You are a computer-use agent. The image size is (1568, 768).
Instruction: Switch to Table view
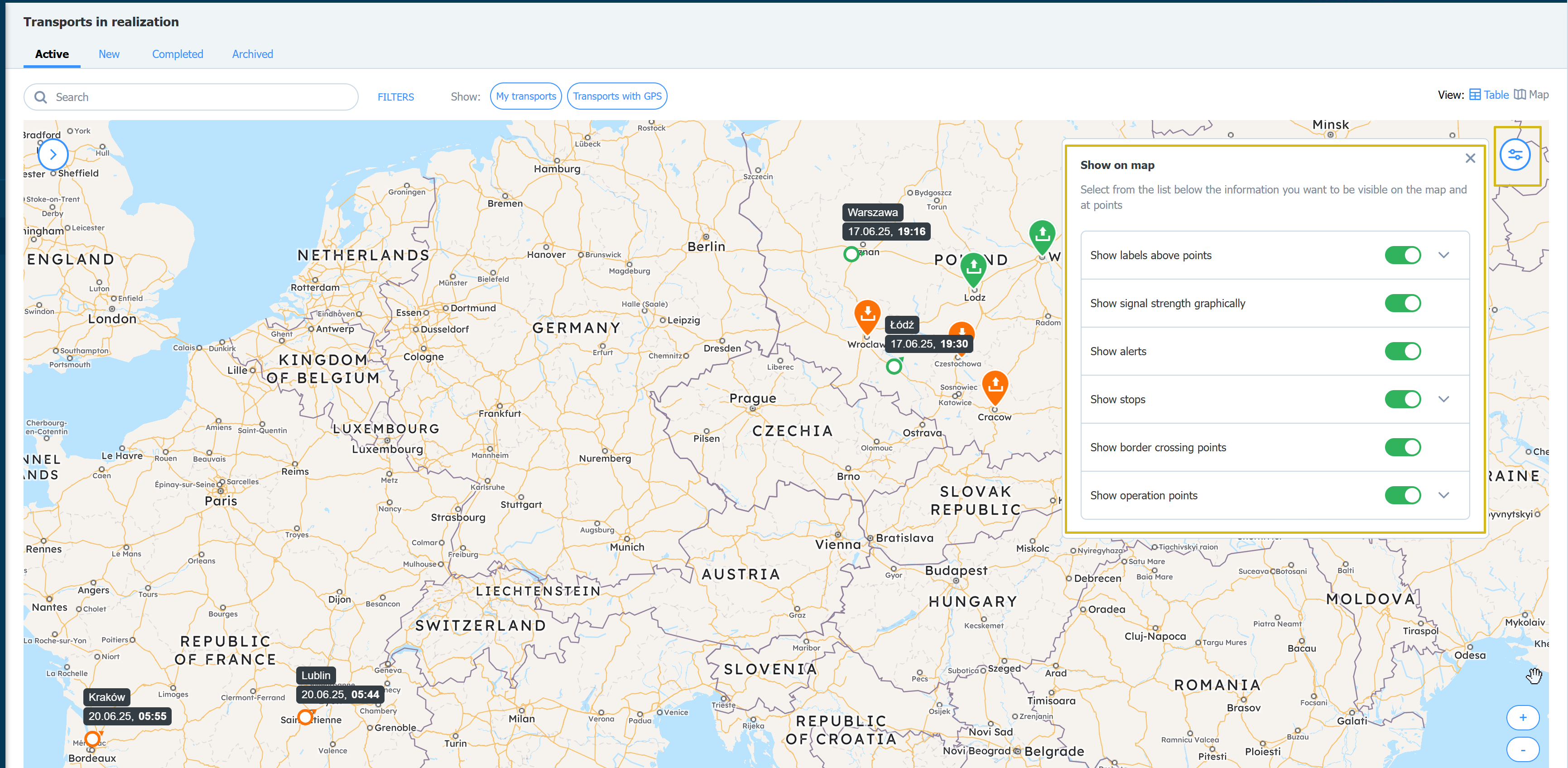[x=1489, y=94]
